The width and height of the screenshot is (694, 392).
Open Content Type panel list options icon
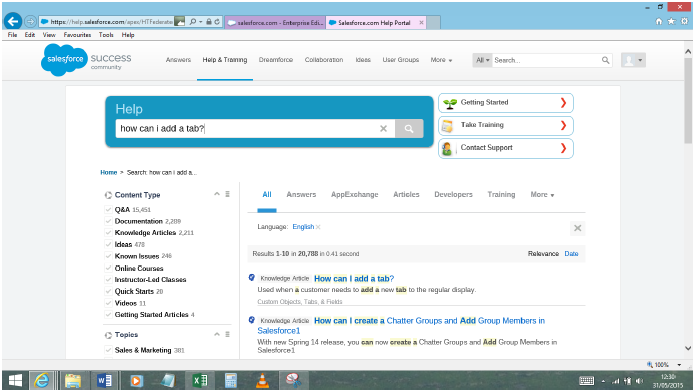(227, 194)
